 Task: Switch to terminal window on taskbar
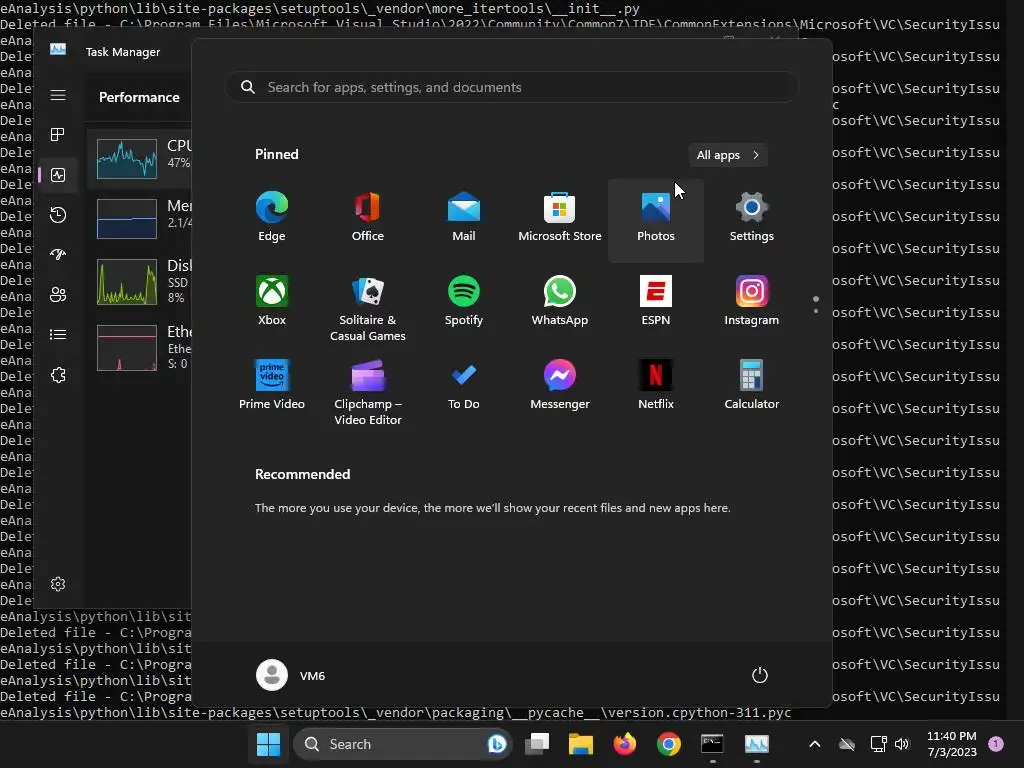[x=712, y=744]
